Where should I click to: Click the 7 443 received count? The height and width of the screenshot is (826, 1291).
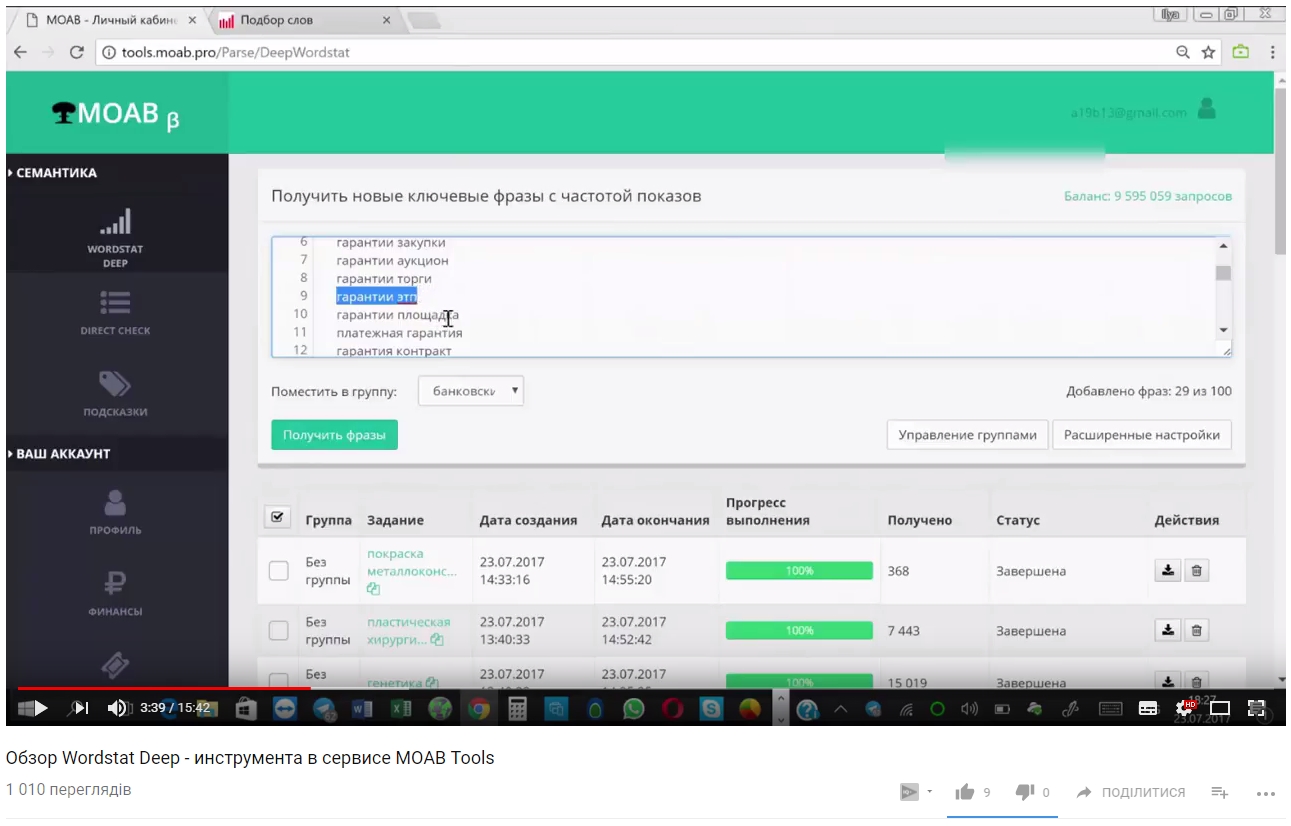pos(904,631)
